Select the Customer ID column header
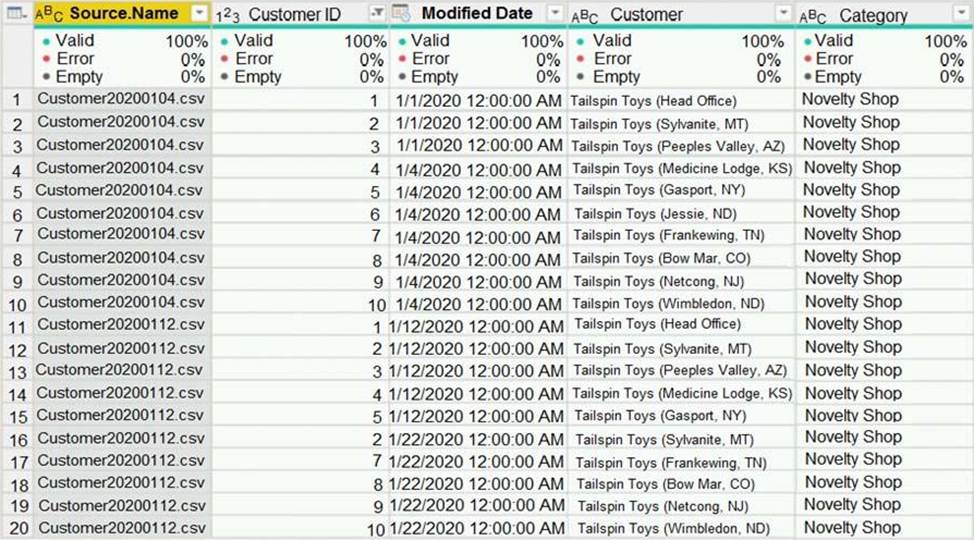 296,15
